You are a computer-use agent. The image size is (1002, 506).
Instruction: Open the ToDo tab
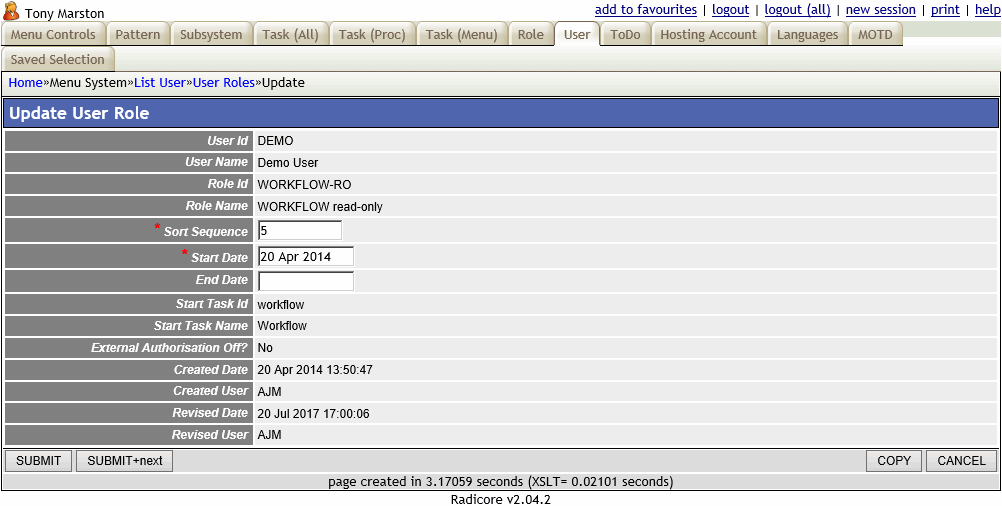click(625, 35)
